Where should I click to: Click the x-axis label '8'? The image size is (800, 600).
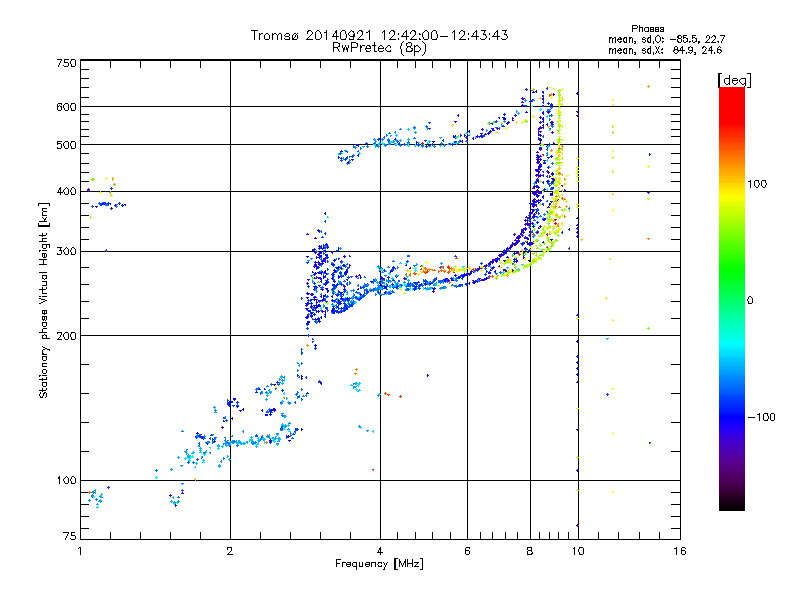tap(530, 551)
